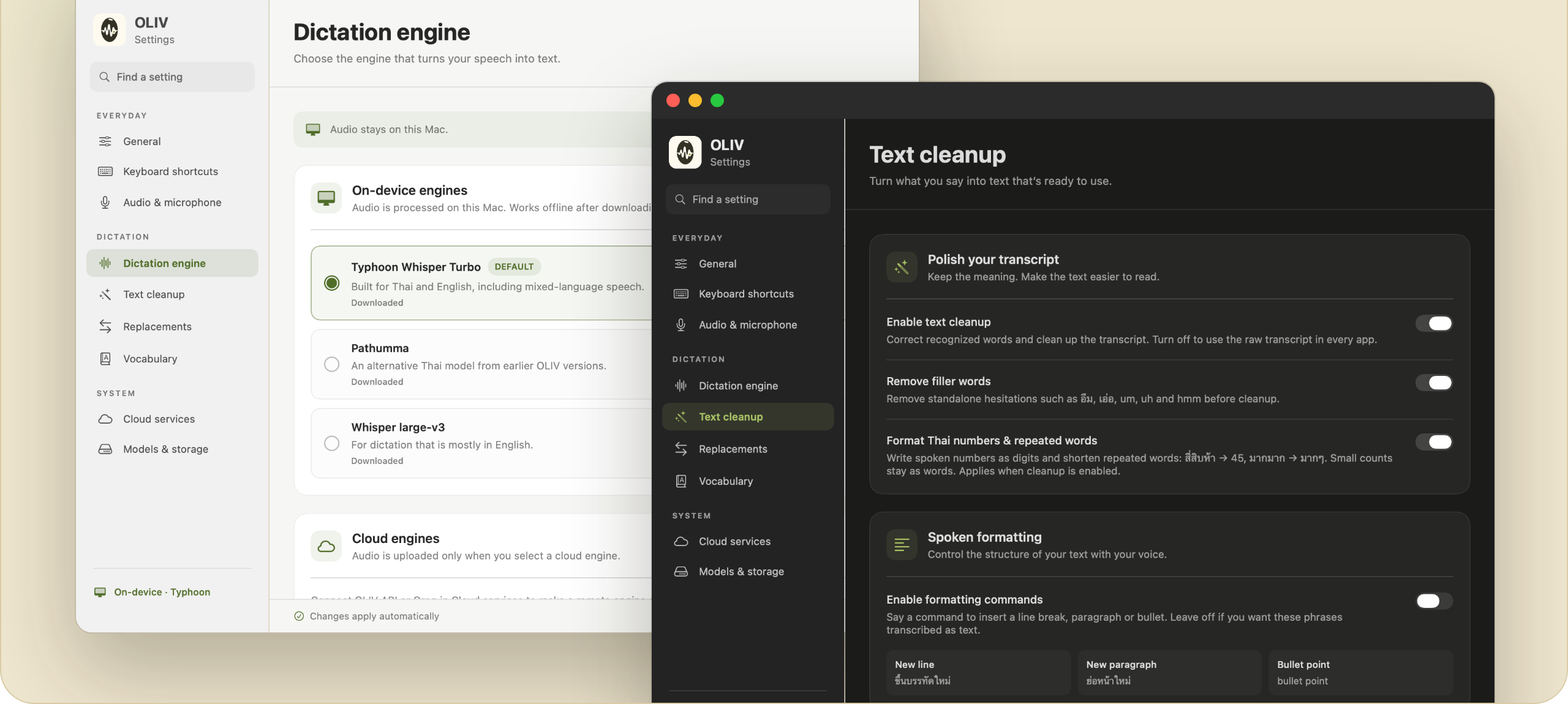1568x704 pixels.
Task: Open Keyboard shortcuts in the dark window sidebar
Action: click(748, 294)
